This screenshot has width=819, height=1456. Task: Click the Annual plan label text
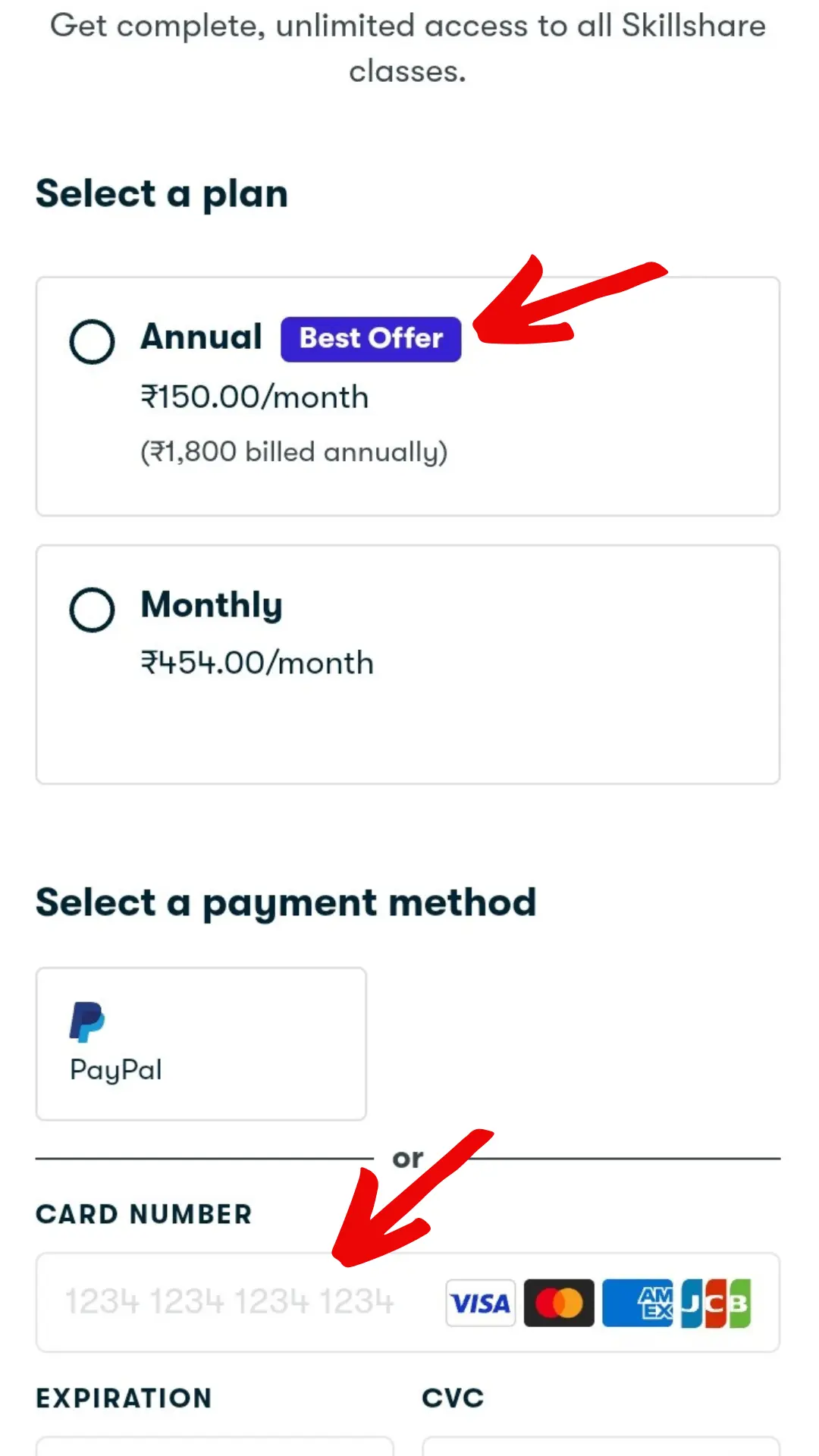click(x=202, y=337)
